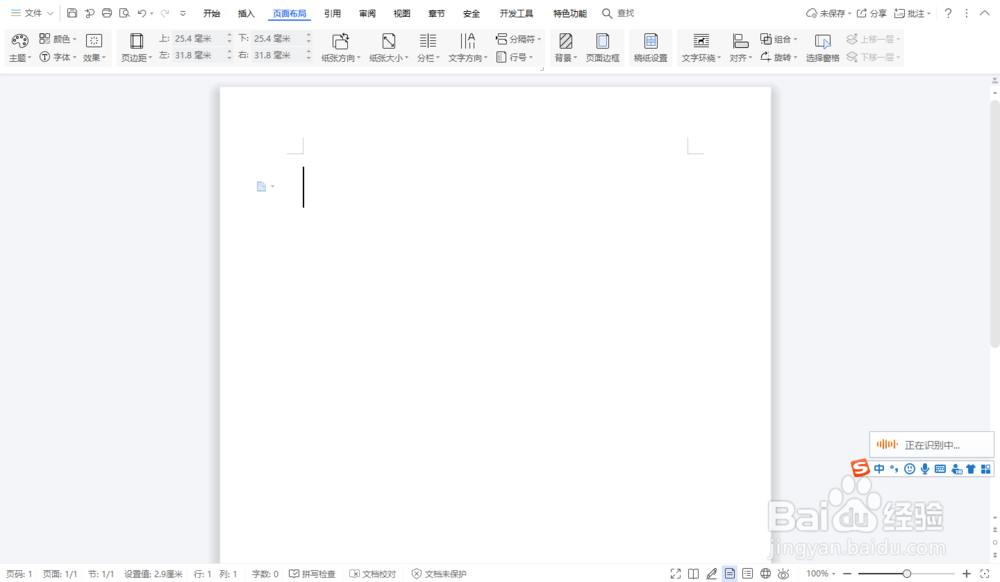The image size is (1000, 582).
Task: Click the Sogou emoji smiley icon
Action: (909, 469)
